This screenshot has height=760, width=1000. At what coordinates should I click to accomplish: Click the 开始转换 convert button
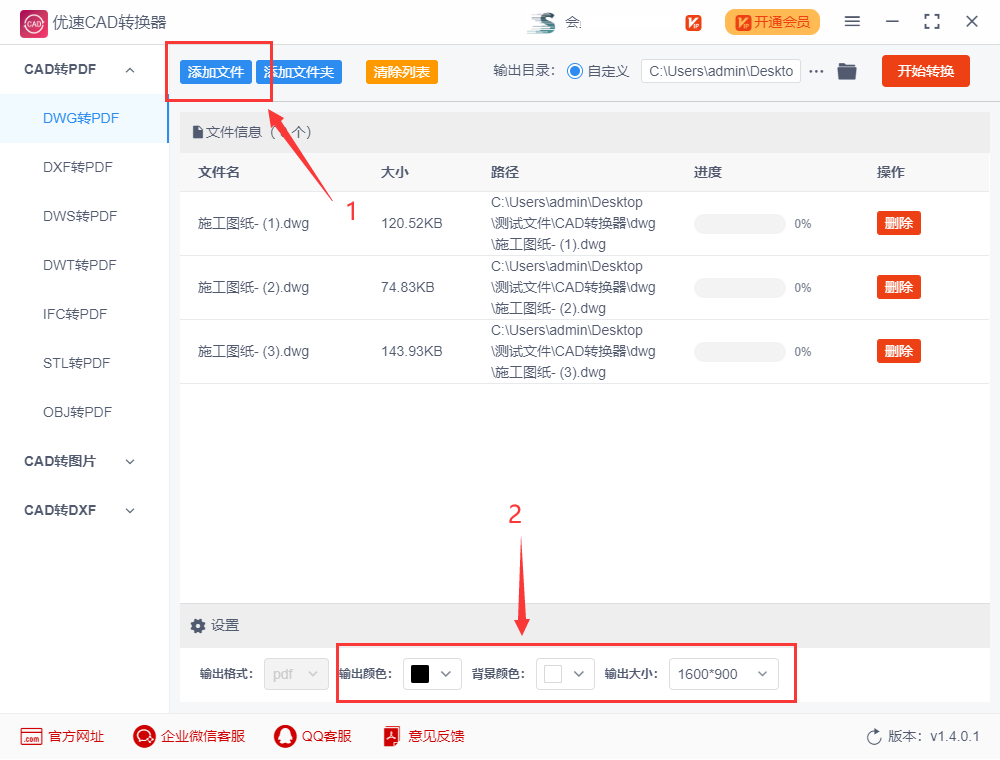click(x=925, y=71)
